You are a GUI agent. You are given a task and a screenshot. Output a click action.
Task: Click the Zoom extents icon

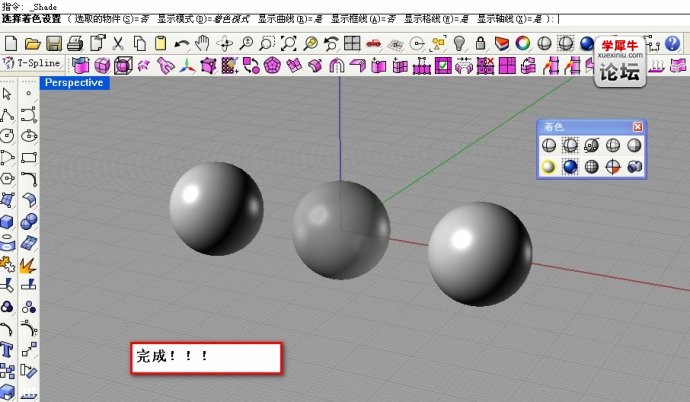pos(289,44)
